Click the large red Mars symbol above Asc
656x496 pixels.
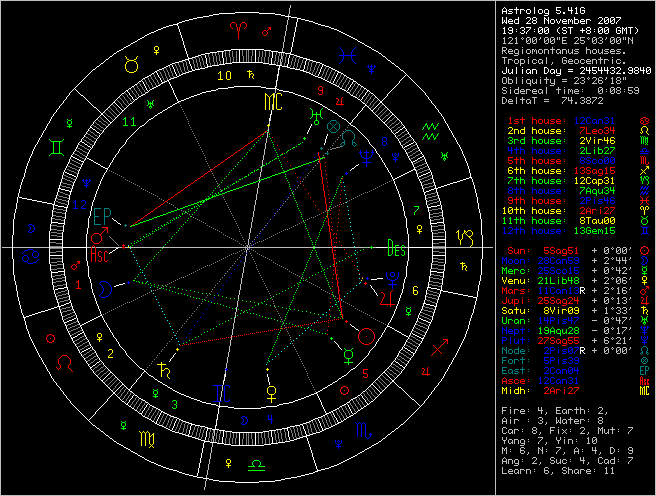click(x=100, y=235)
